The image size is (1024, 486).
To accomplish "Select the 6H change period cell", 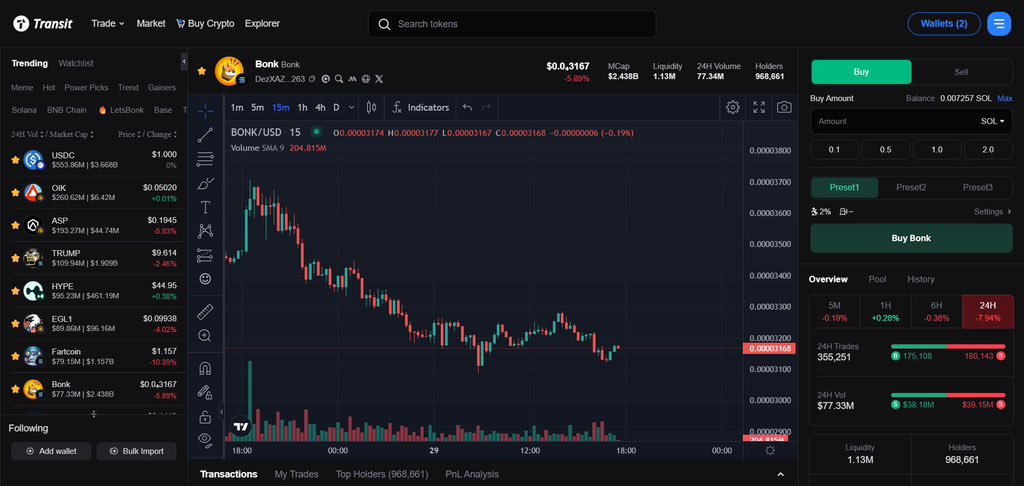I will tap(936, 312).
